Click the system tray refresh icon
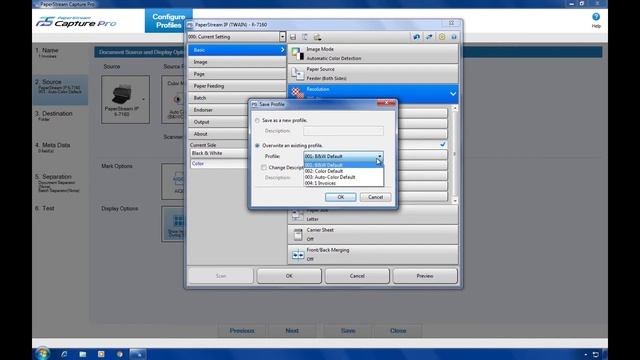Screen dimensions: 640x360 pos(596,354)
